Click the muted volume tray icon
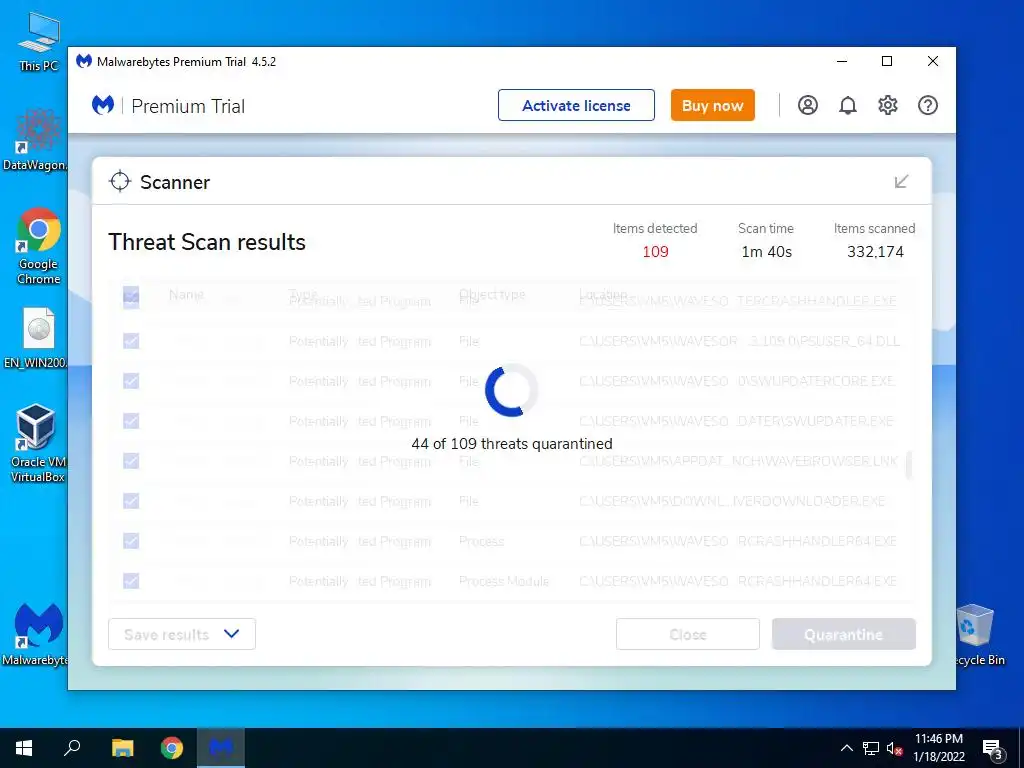This screenshot has width=1024, height=768. (895, 748)
